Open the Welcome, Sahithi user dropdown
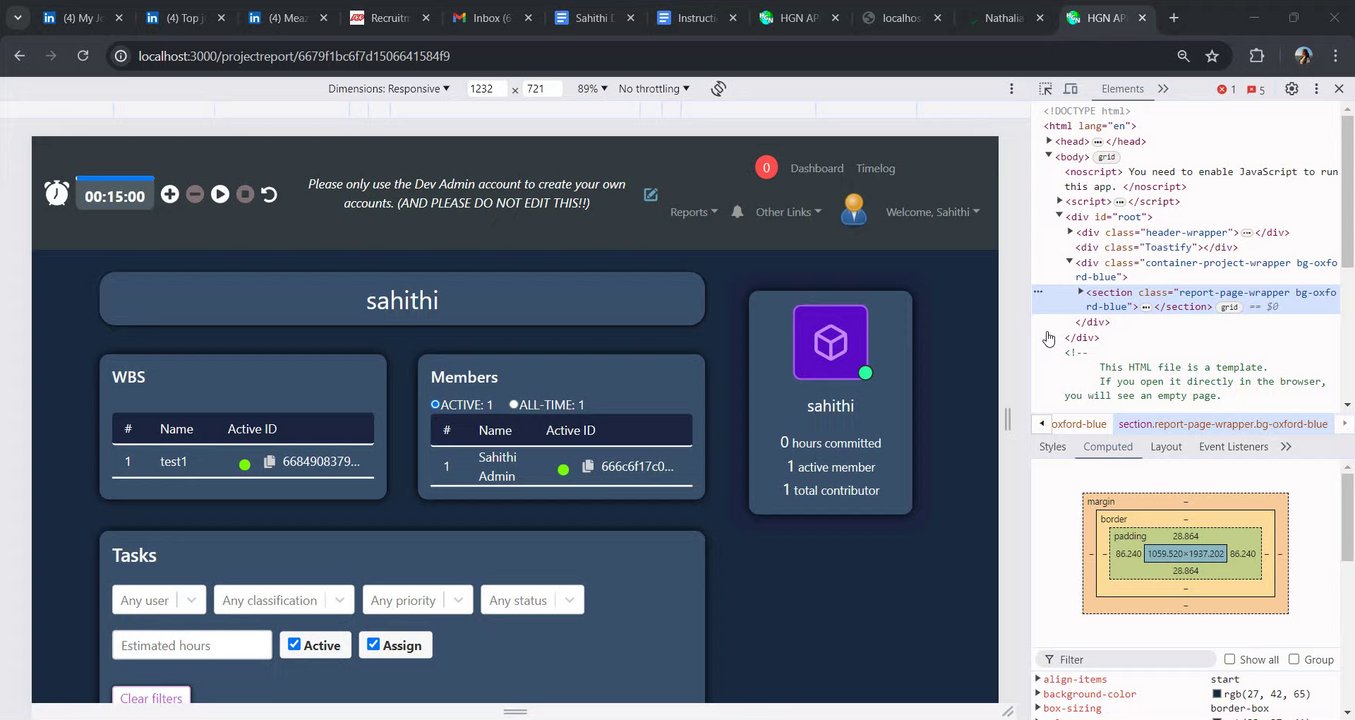 [933, 212]
